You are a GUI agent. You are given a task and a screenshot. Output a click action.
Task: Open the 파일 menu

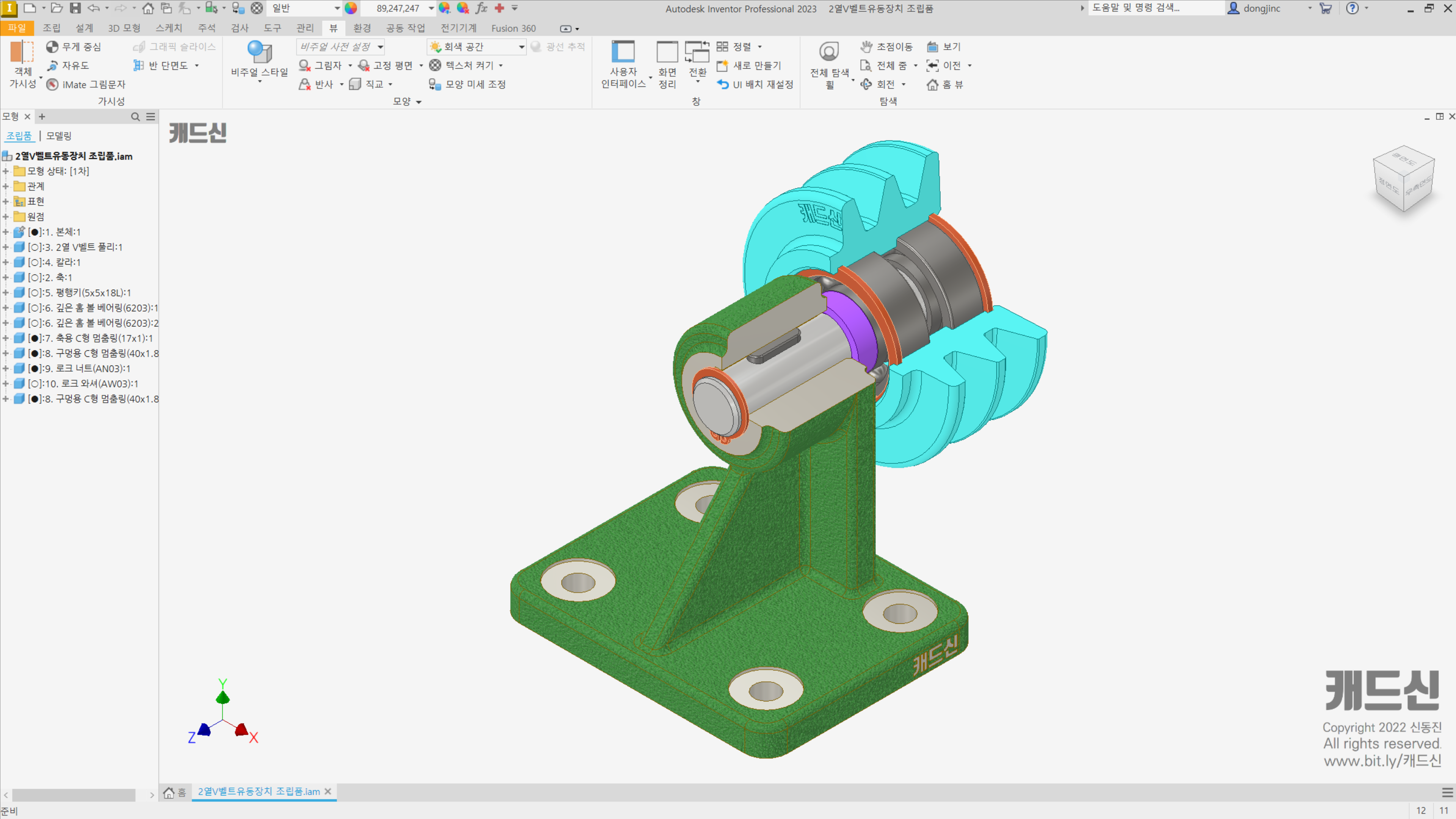17,28
